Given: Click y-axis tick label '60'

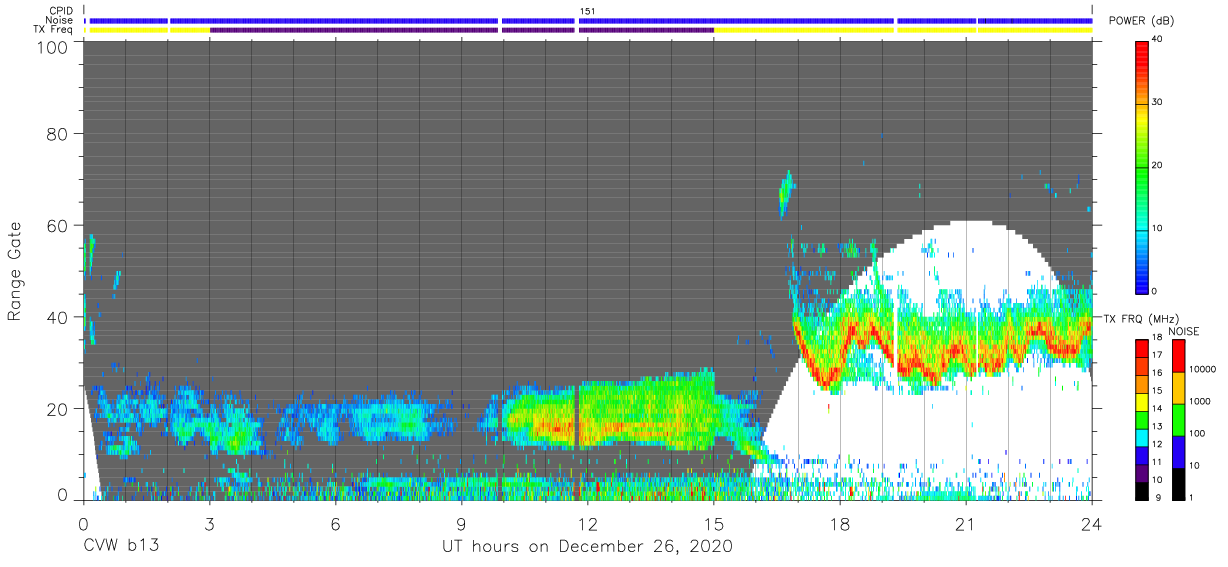Looking at the screenshot, I should click(57, 225).
